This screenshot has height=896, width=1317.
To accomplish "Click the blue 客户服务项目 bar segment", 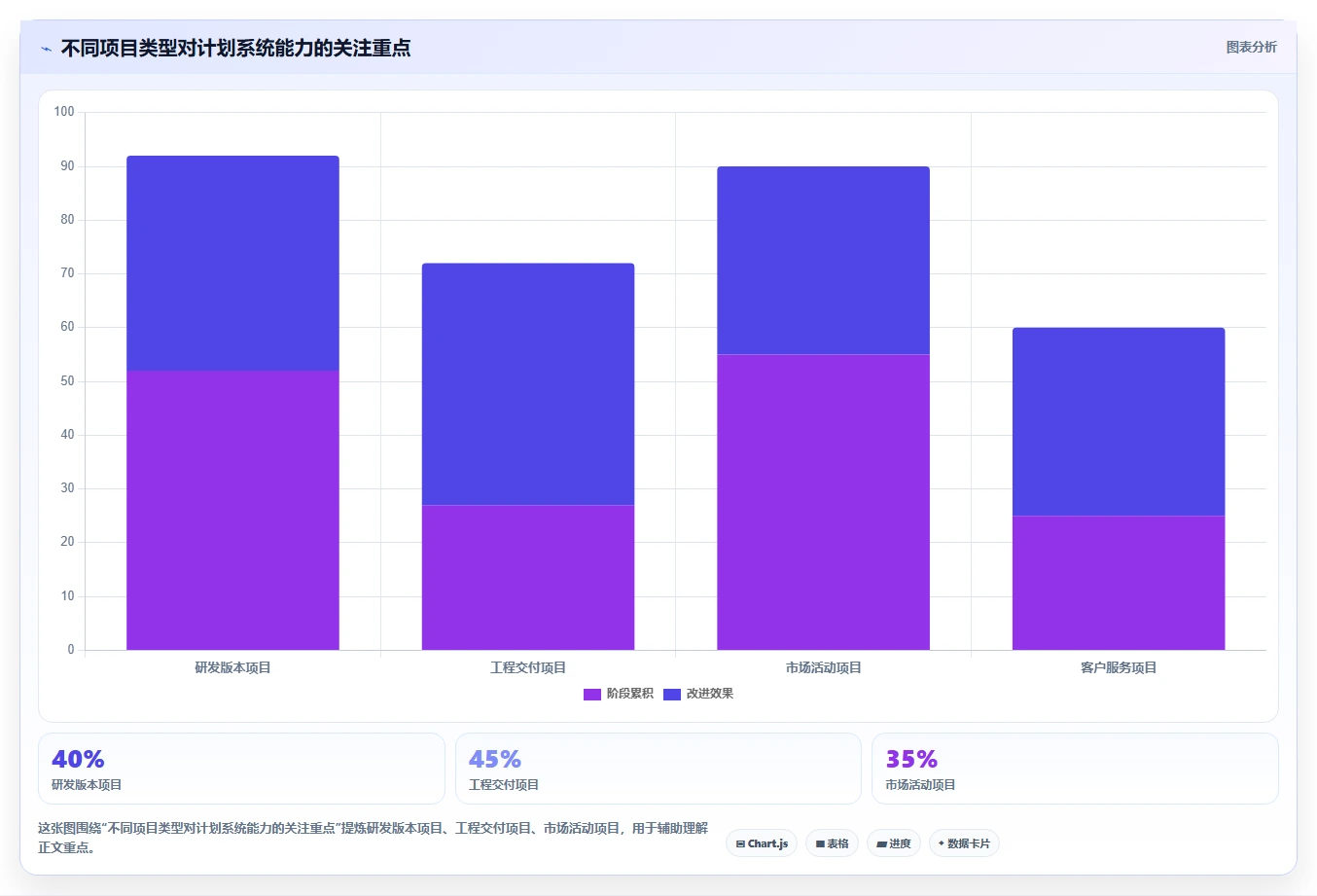I will tap(1119, 421).
